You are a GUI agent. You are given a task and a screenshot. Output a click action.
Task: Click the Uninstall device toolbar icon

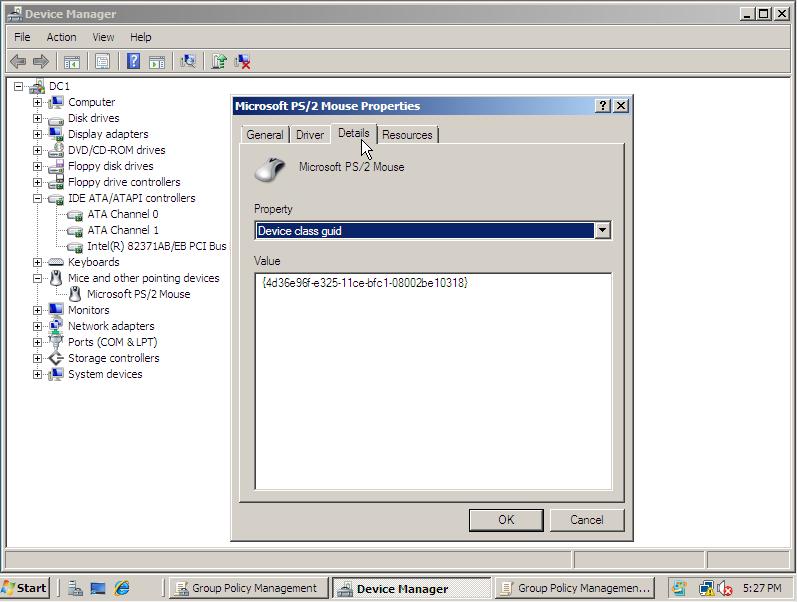(242, 62)
